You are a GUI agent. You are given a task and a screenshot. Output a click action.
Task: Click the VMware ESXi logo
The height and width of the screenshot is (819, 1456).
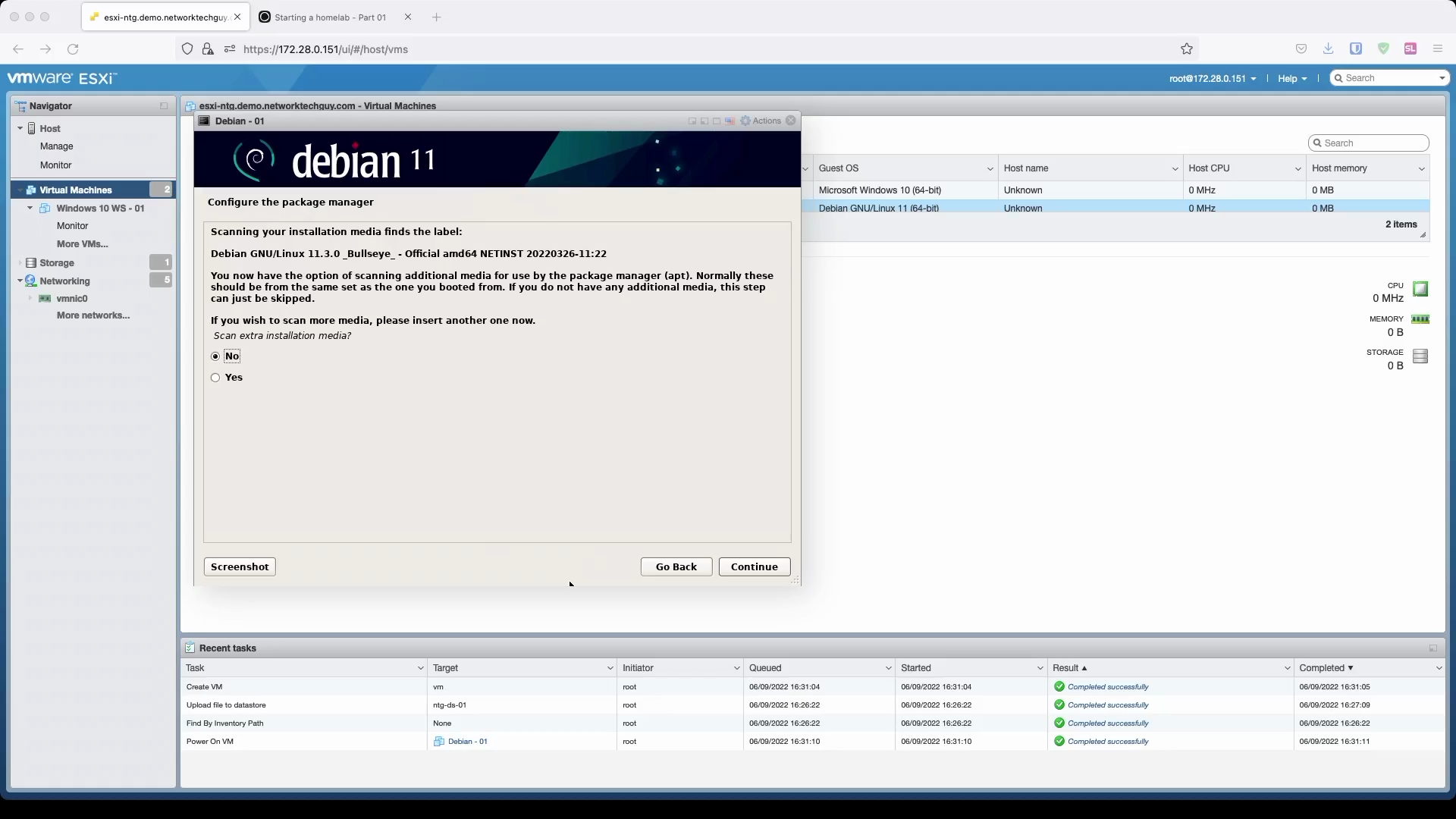61,78
